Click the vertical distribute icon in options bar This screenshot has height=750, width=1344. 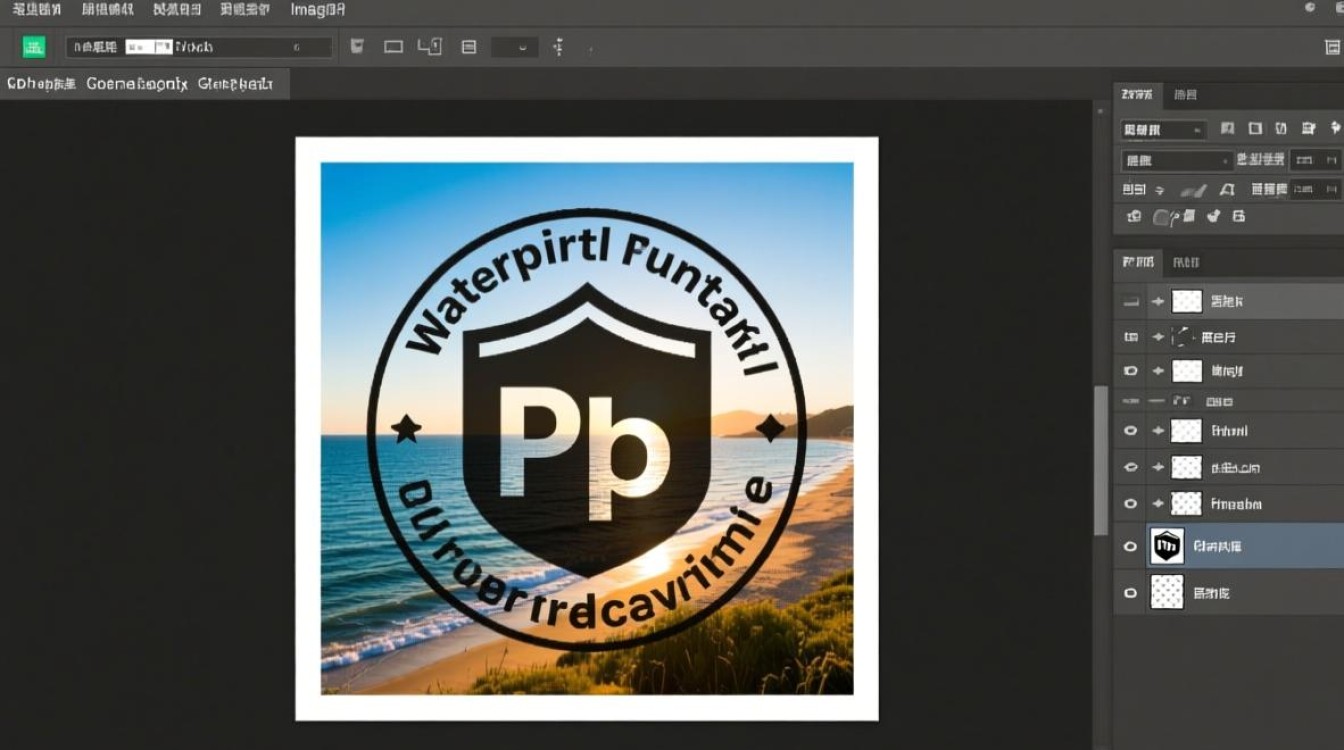(558, 47)
